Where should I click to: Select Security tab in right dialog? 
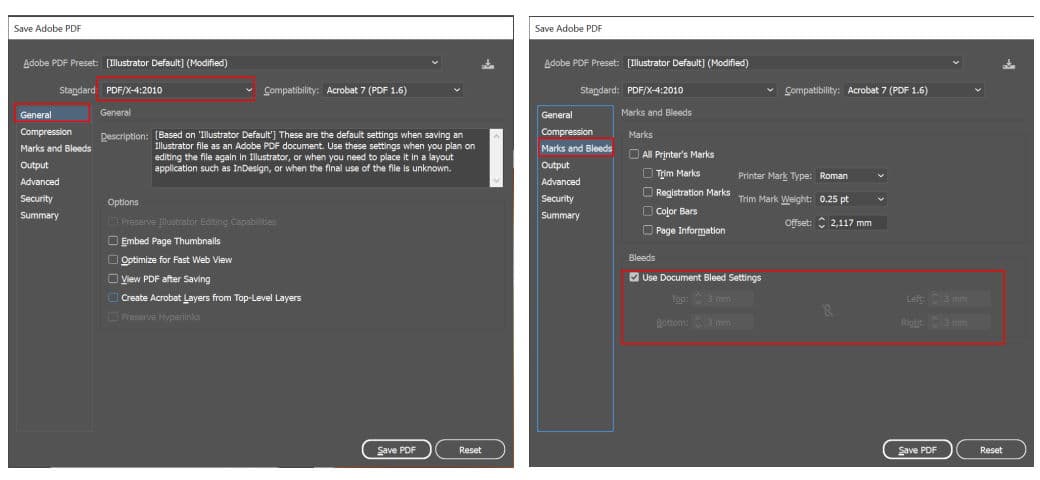point(557,198)
